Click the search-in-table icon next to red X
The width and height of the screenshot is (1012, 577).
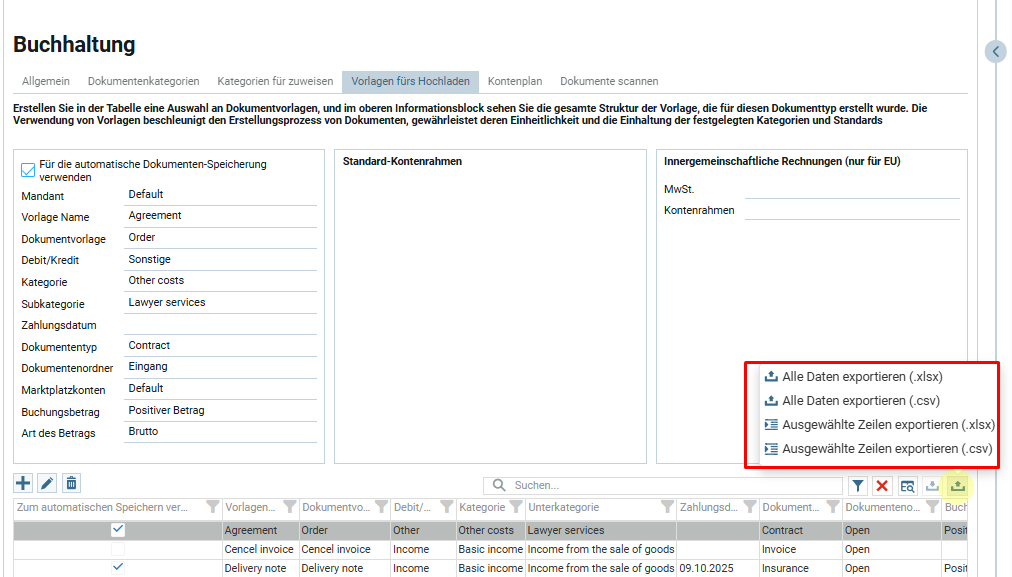(907, 486)
